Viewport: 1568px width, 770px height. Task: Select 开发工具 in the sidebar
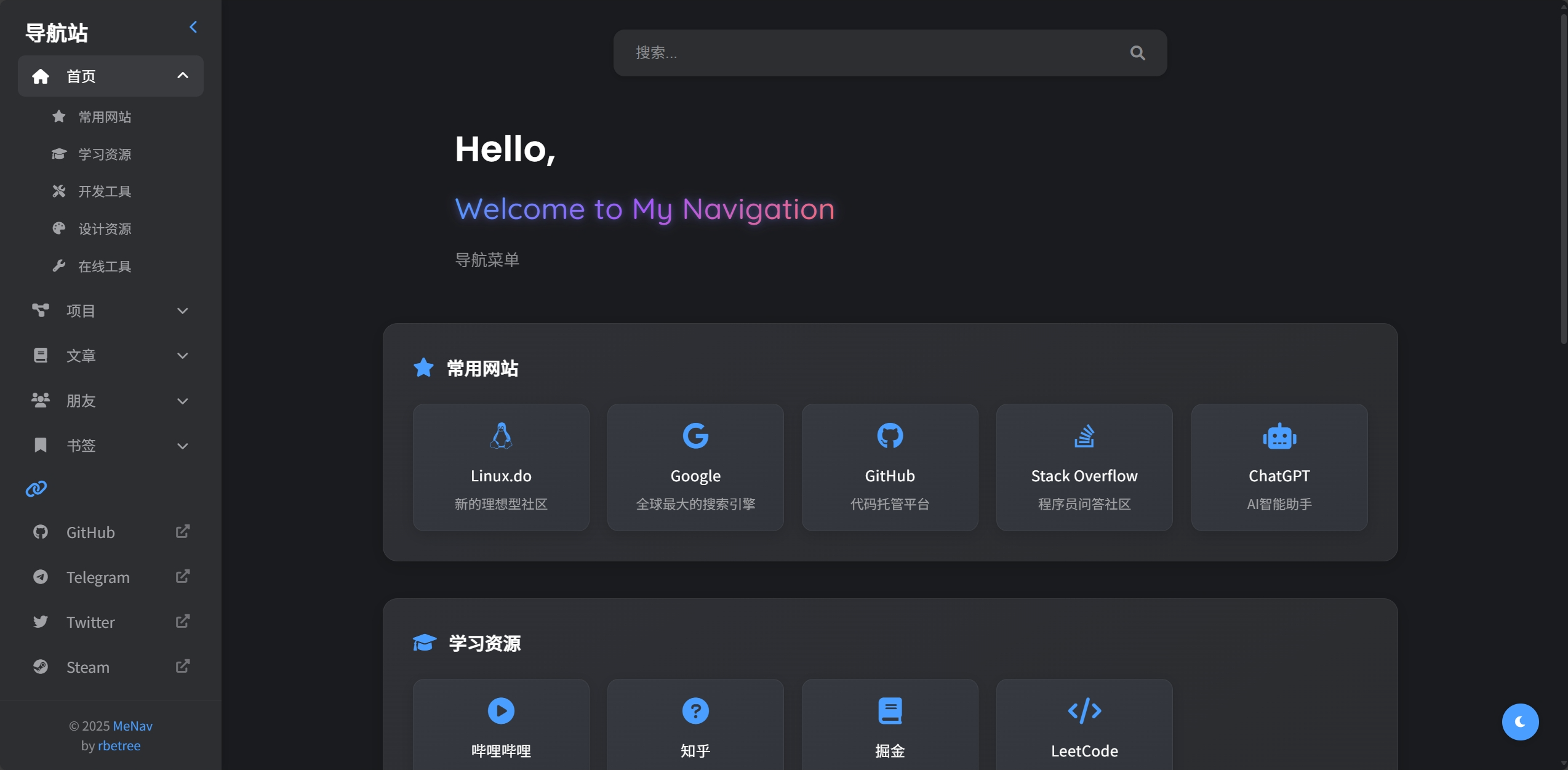105,191
